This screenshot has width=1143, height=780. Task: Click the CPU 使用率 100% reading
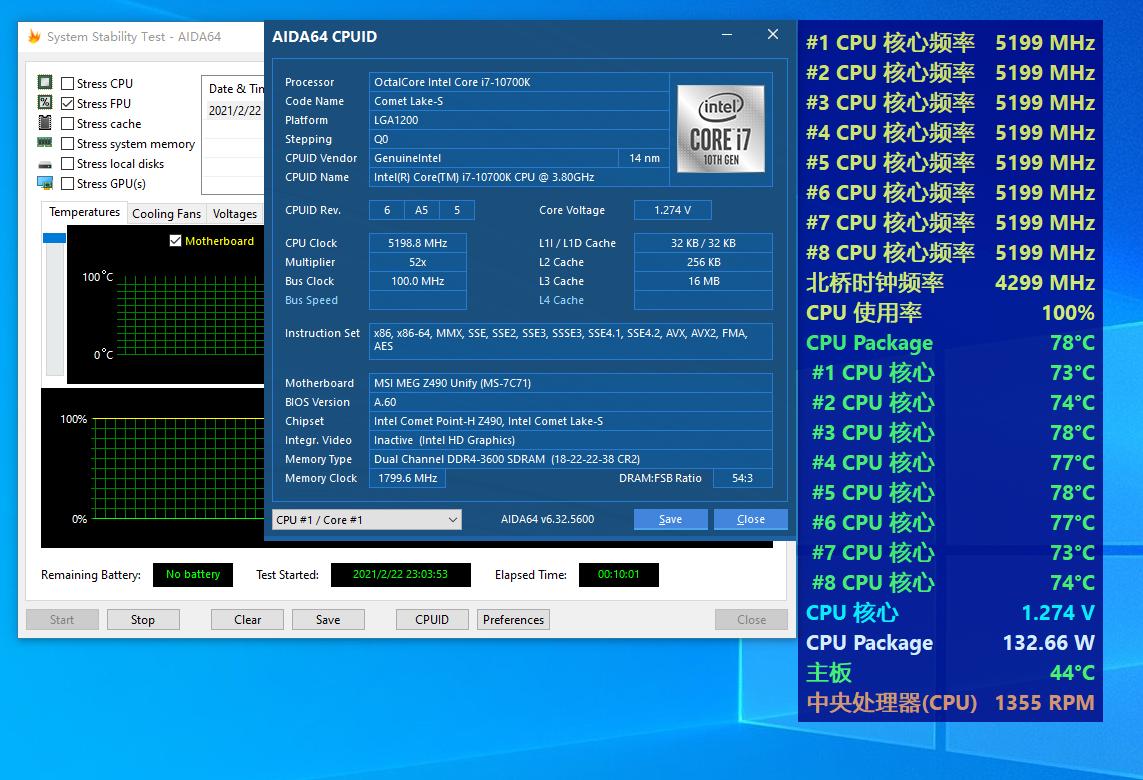point(950,313)
